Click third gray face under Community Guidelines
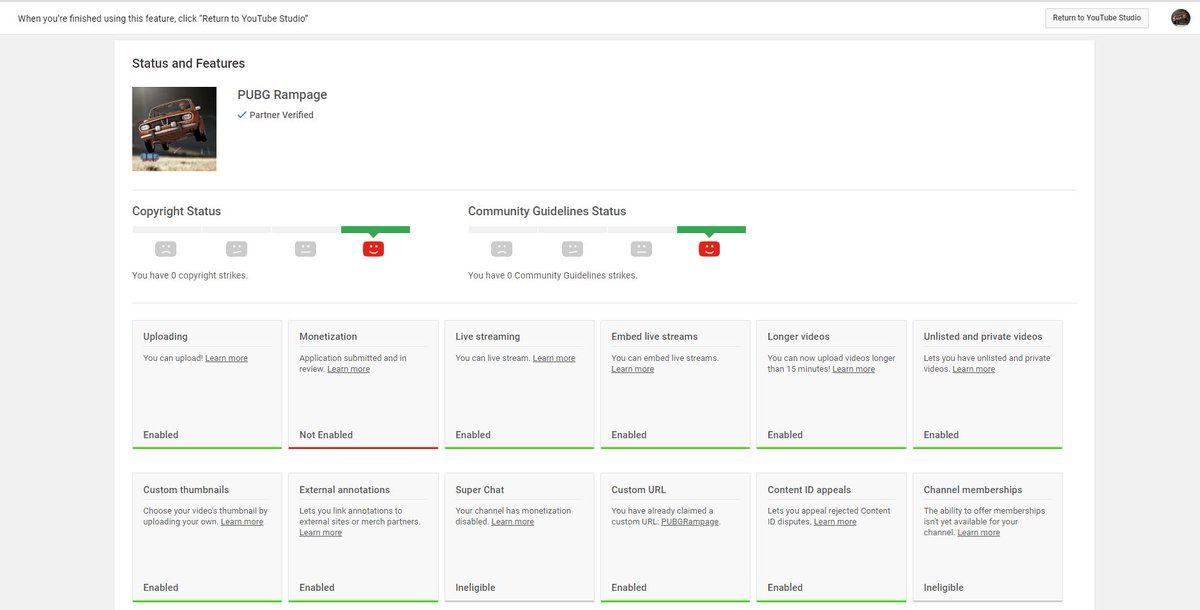This screenshot has height=610, width=1200. coord(642,249)
